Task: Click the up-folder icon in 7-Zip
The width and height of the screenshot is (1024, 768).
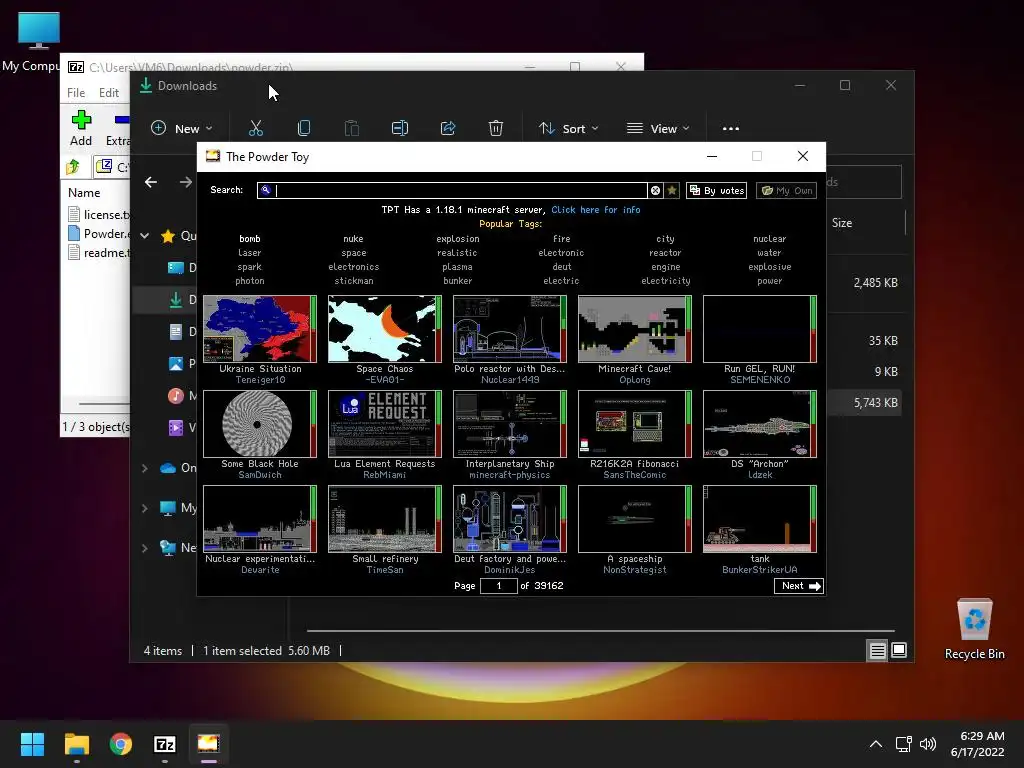Action: 72,167
